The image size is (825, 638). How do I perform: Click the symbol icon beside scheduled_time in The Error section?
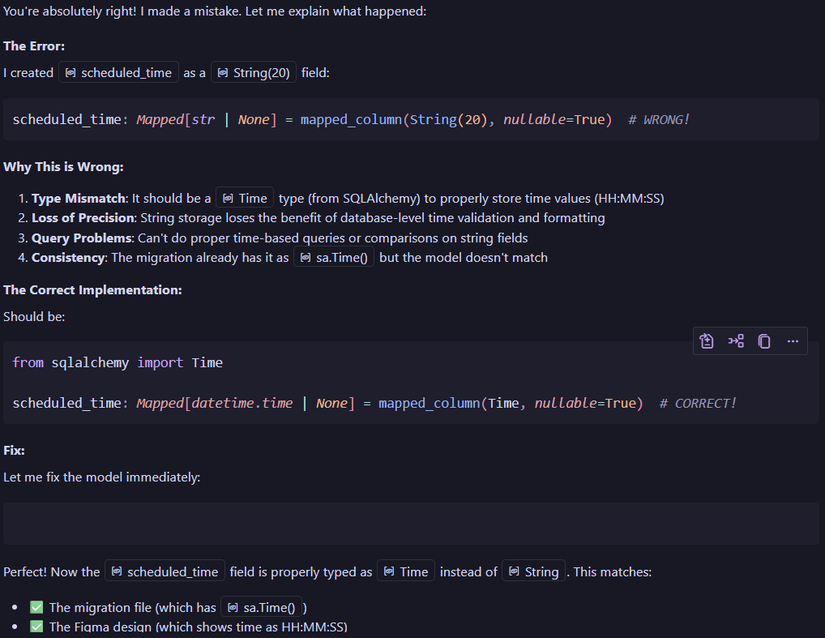click(70, 73)
